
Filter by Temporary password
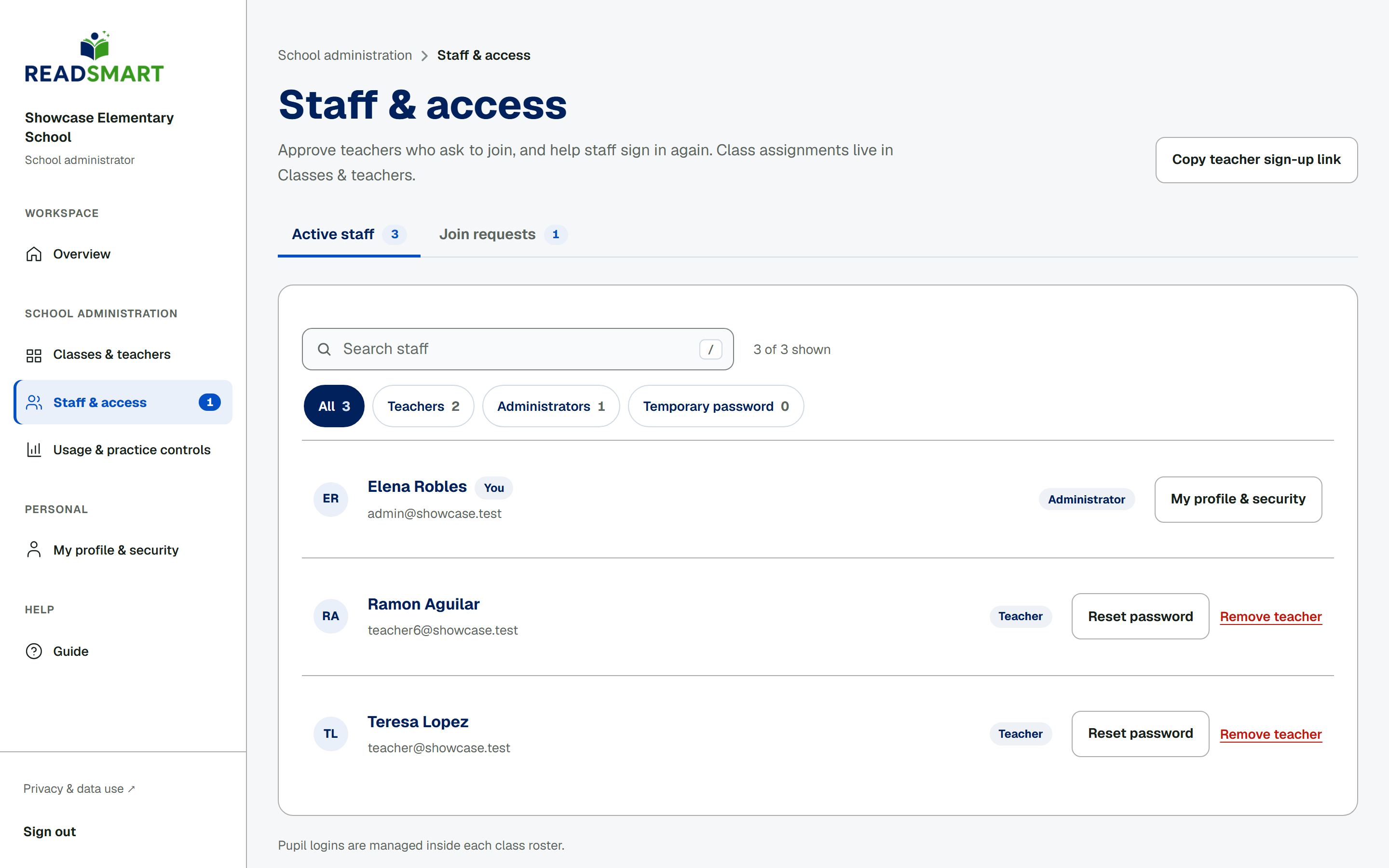(x=716, y=406)
